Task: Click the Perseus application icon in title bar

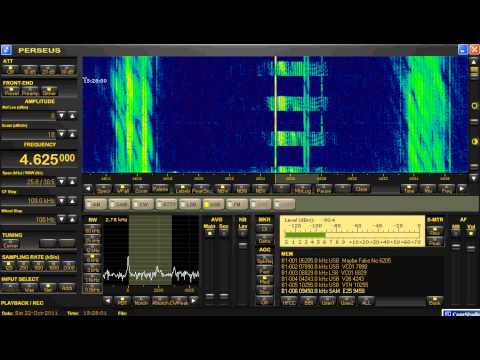Action: 6,50
